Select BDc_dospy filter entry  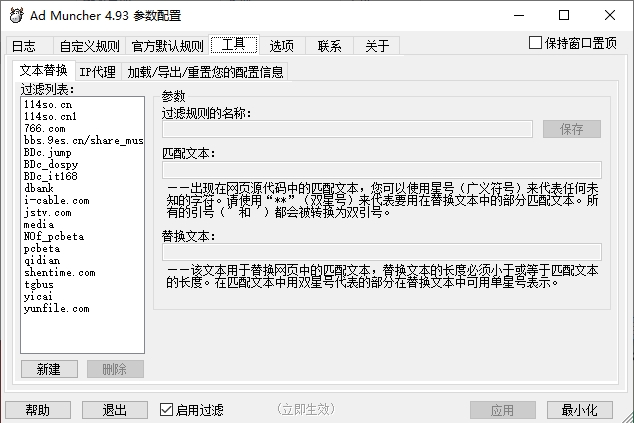(82, 165)
